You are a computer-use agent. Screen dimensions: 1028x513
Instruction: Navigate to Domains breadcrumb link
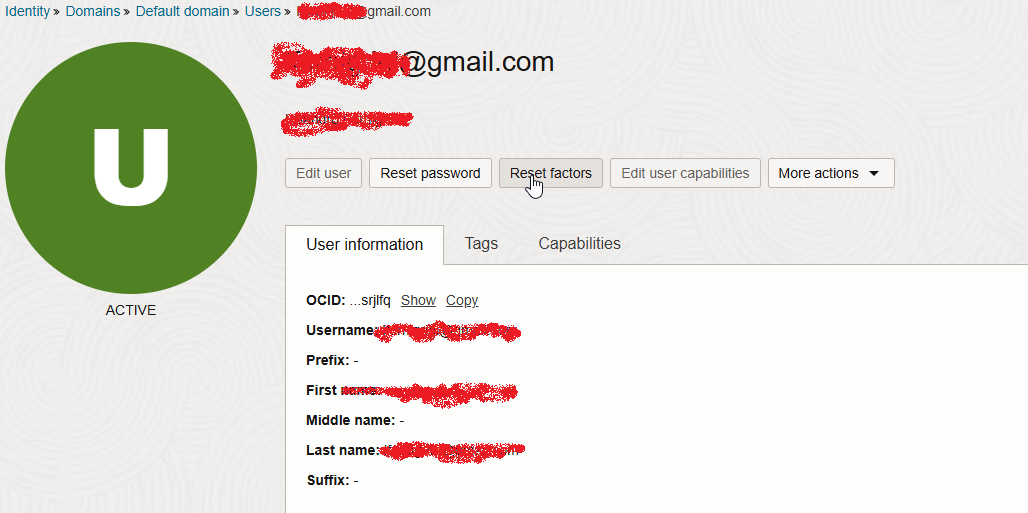point(93,12)
